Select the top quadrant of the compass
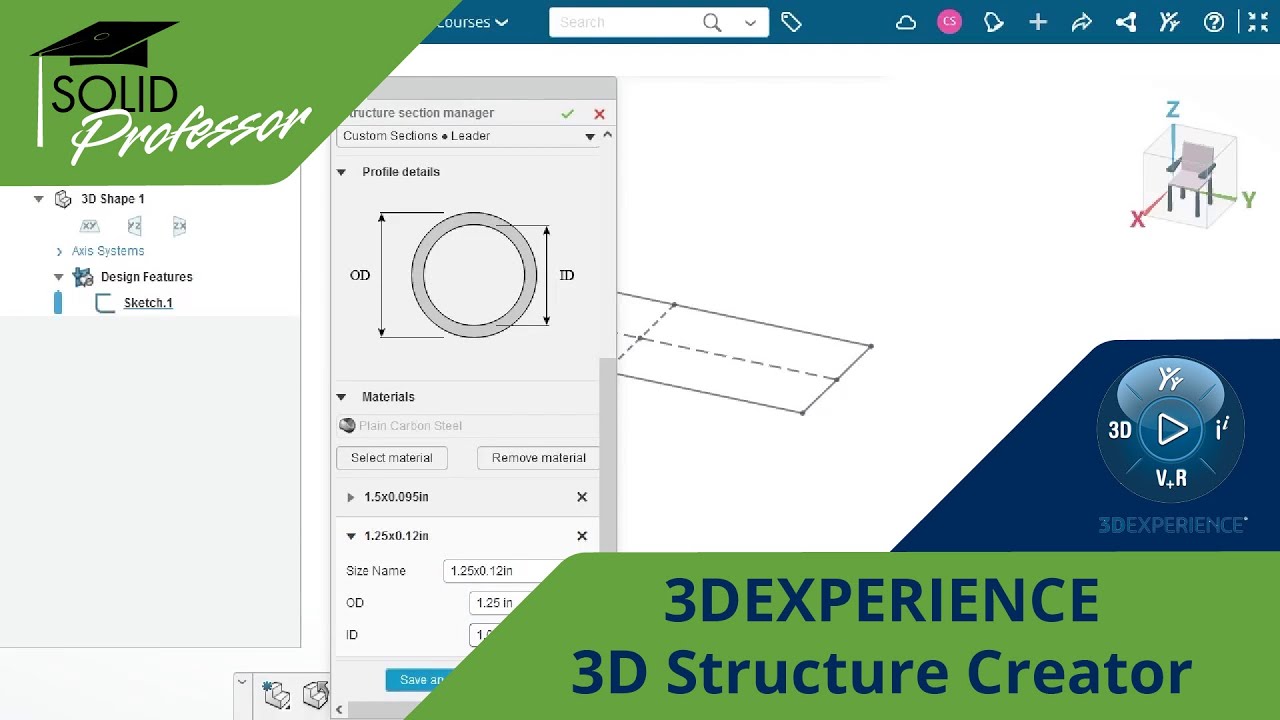This screenshot has height=720, width=1280. pos(1171,379)
